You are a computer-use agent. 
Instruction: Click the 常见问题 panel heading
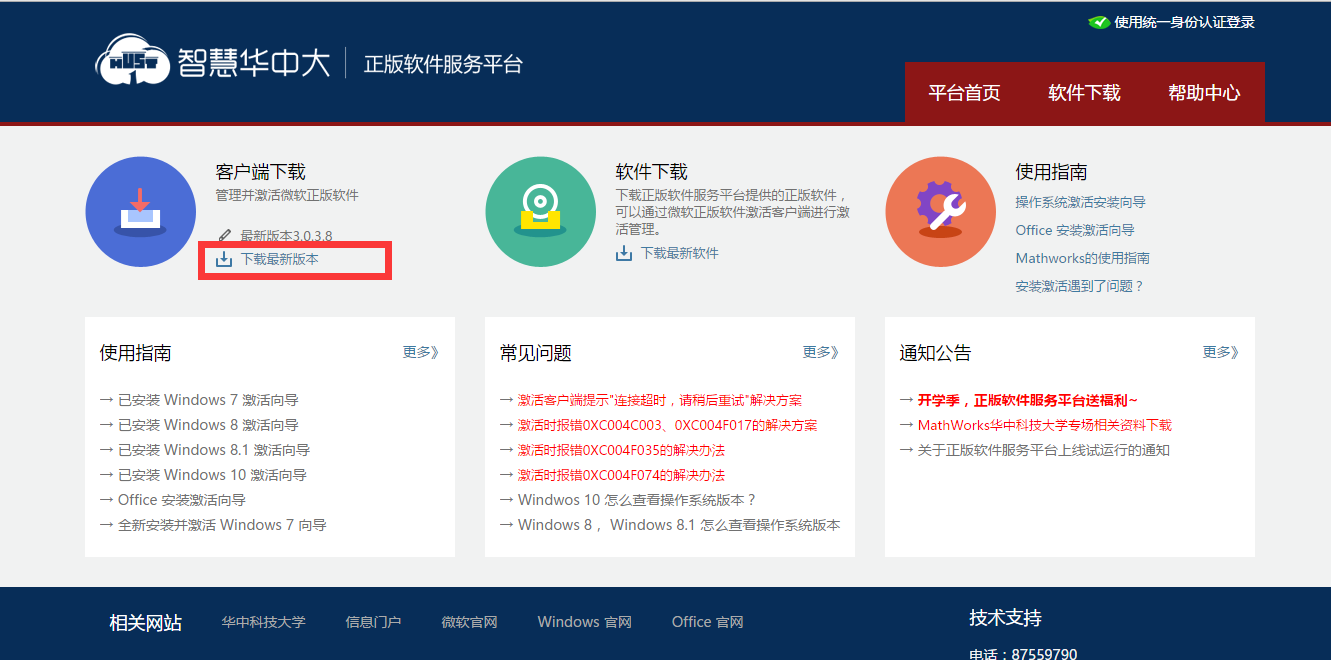tap(535, 353)
